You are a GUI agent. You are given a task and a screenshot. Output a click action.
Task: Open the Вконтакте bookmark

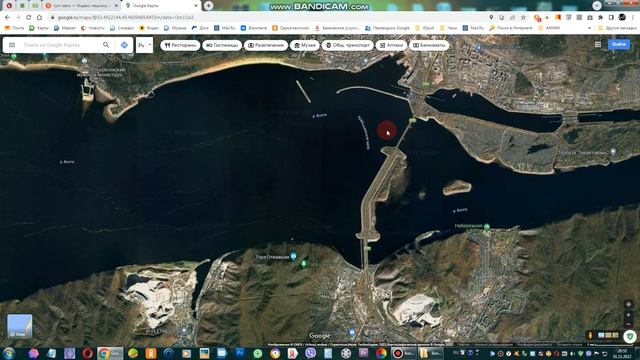[x=253, y=28]
